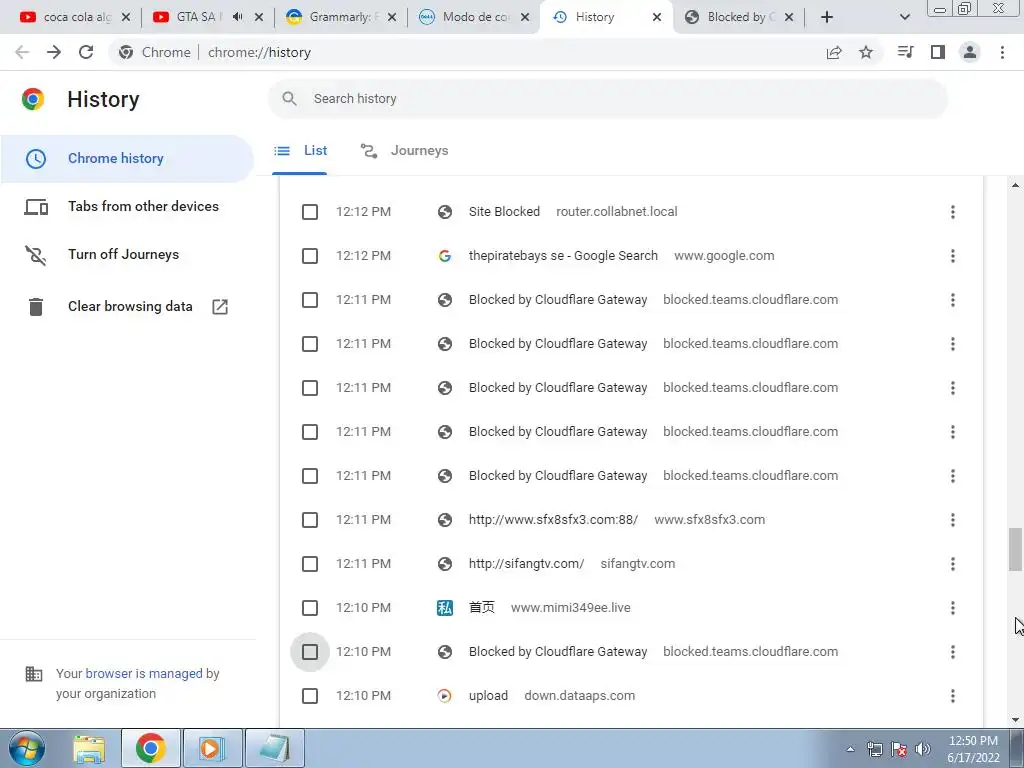The height and width of the screenshot is (768, 1024).
Task: Check the thepiratebays se Google Search entry
Action: click(x=310, y=256)
